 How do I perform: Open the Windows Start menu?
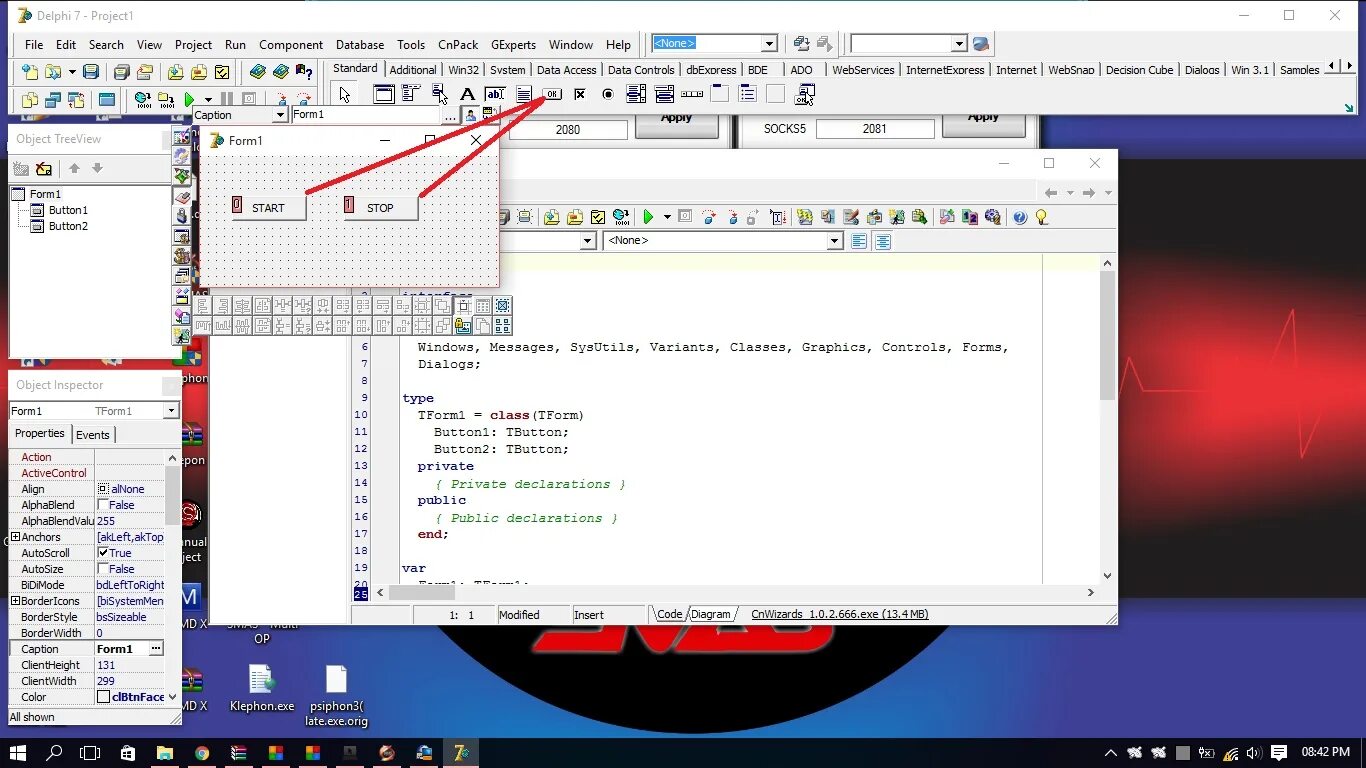[x=17, y=753]
